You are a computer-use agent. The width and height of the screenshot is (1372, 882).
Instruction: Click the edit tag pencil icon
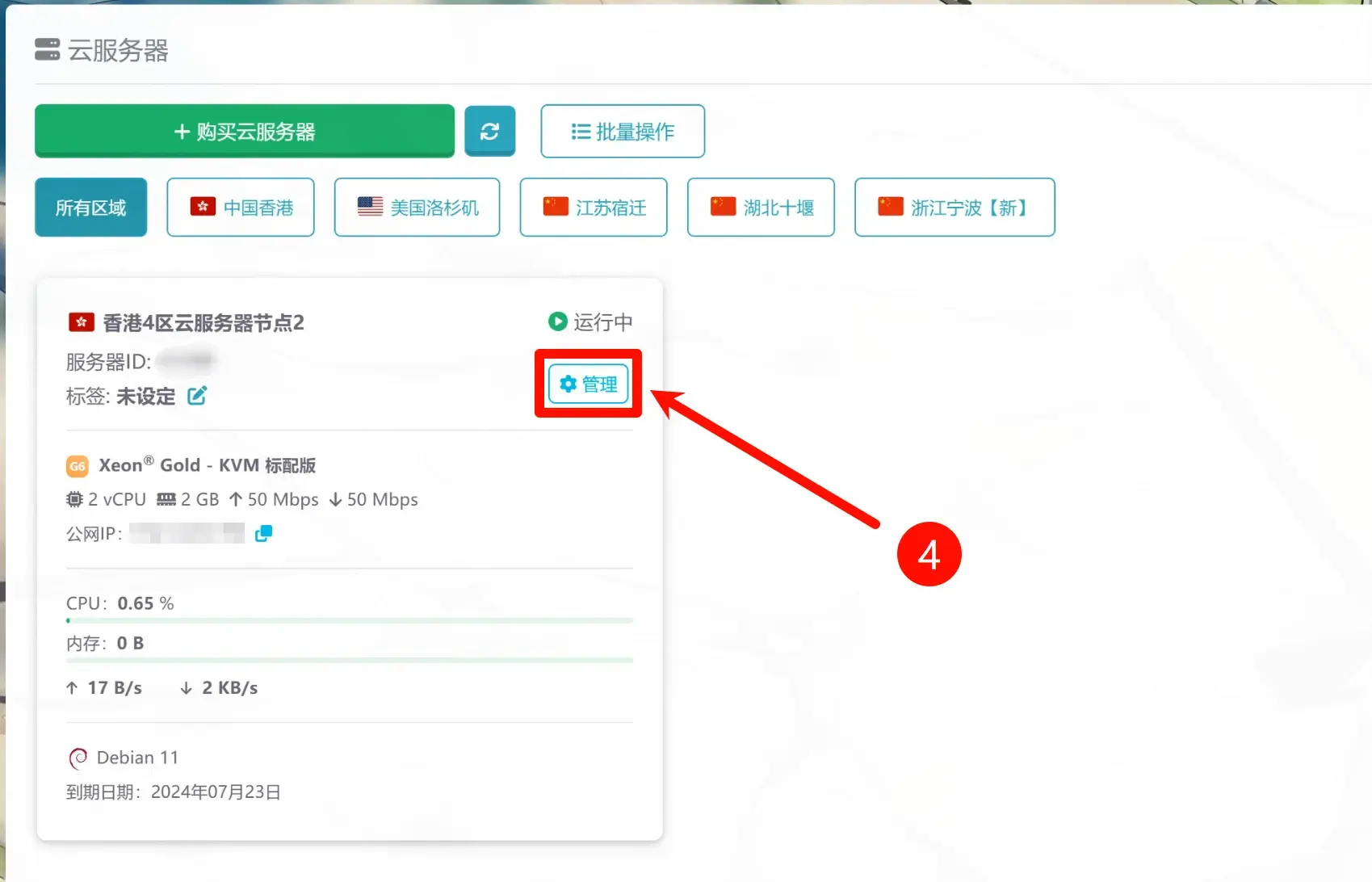point(197,396)
